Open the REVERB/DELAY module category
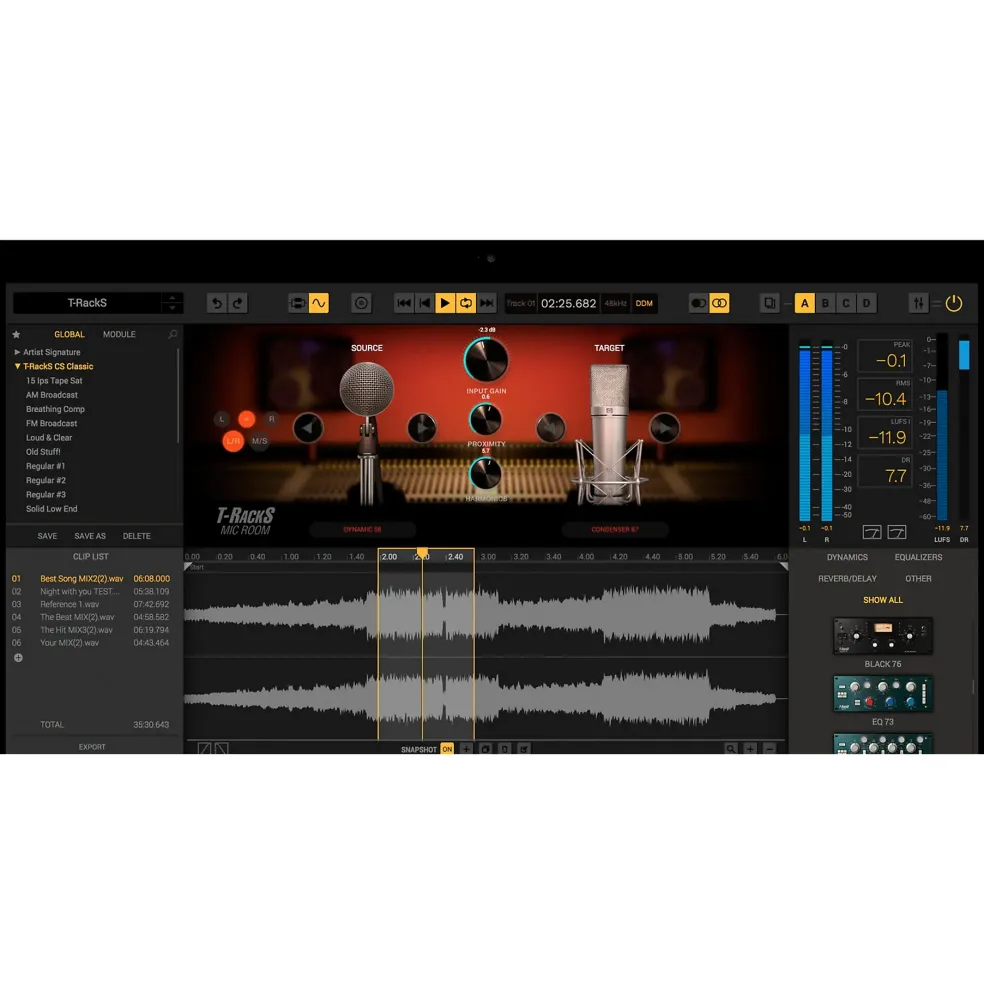The width and height of the screenshot is (984, 985). pyautogui.click(x=847, y=579)
